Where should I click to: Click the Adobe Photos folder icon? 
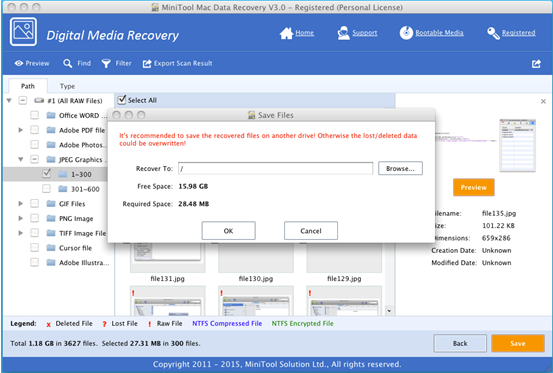51,145
